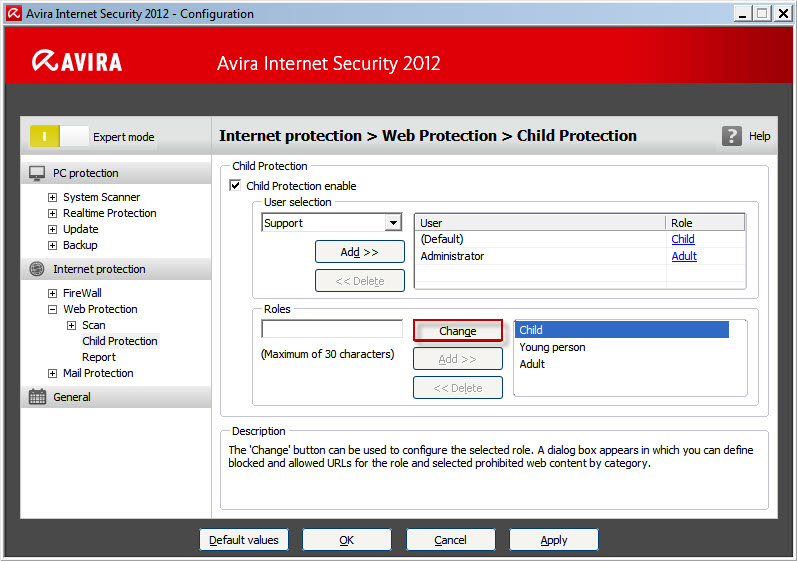Open the General section header

(116, 397)
